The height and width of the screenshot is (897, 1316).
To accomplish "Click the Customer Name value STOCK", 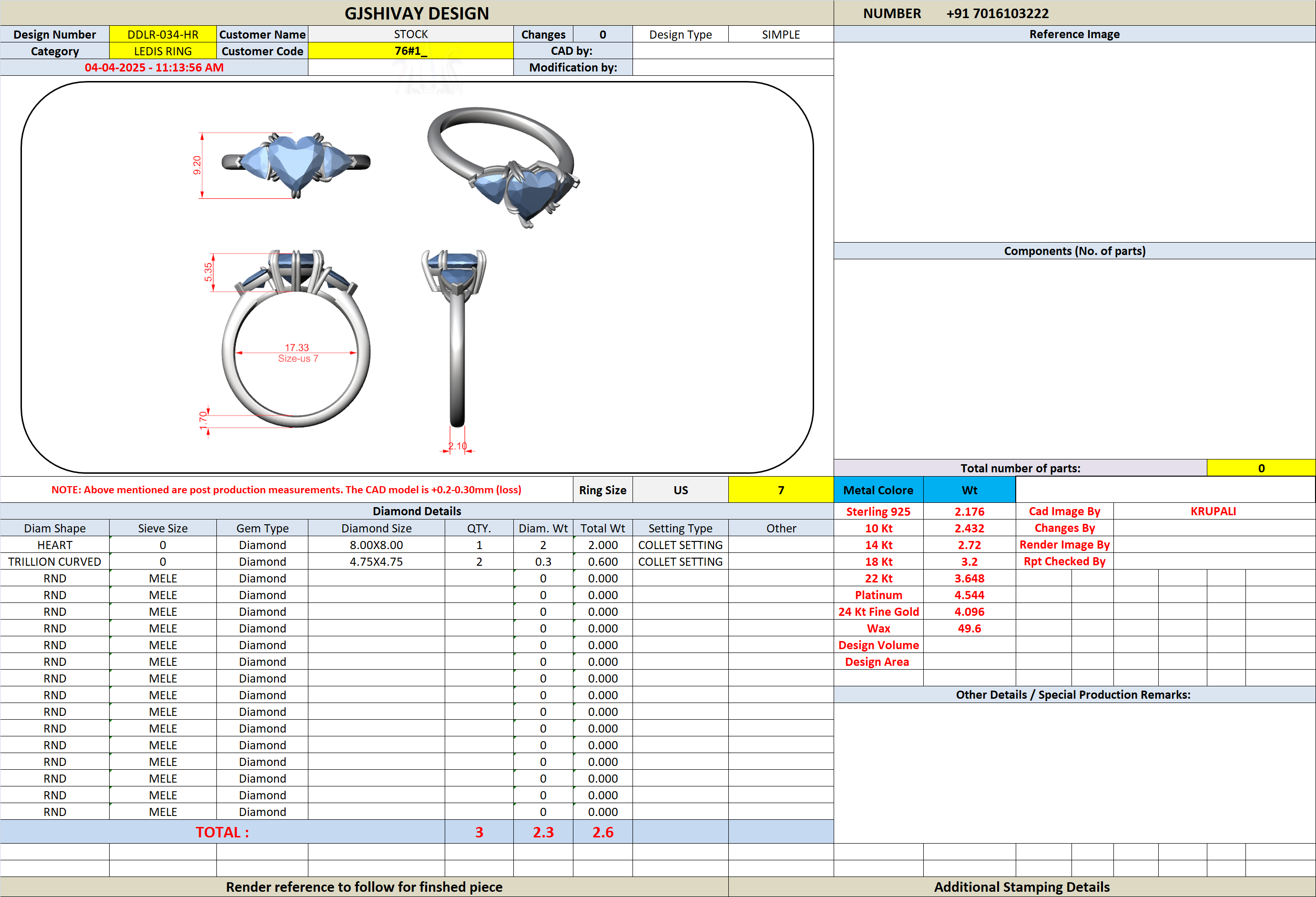I will 410,34.
